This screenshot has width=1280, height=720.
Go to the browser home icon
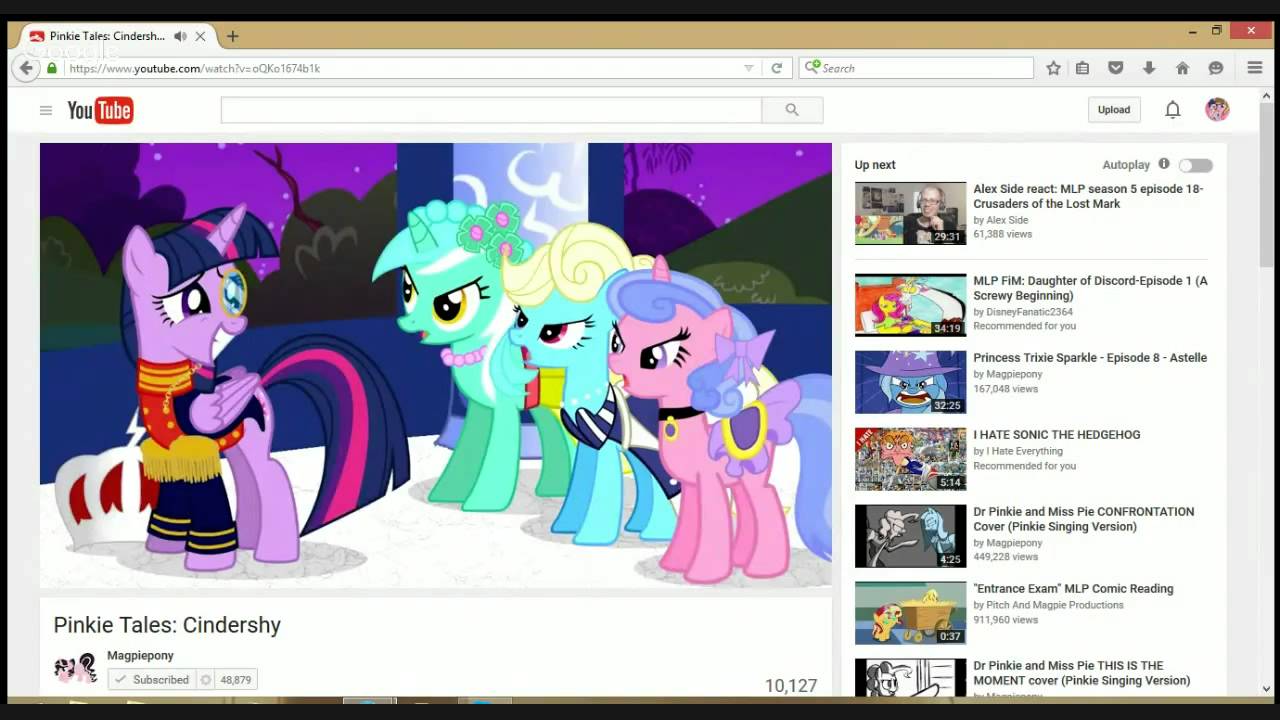(x=1182, y=68)
